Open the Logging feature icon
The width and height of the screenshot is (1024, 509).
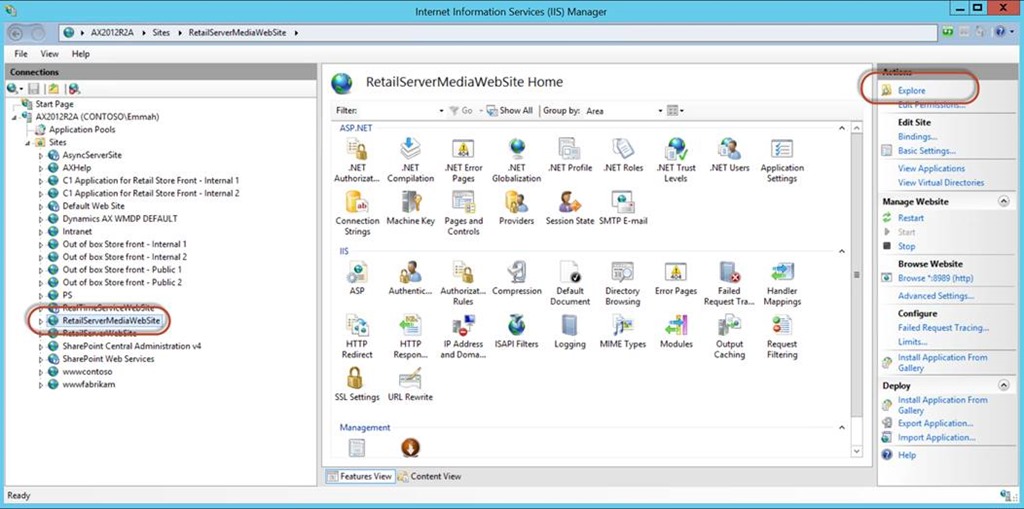click(570, 328)
